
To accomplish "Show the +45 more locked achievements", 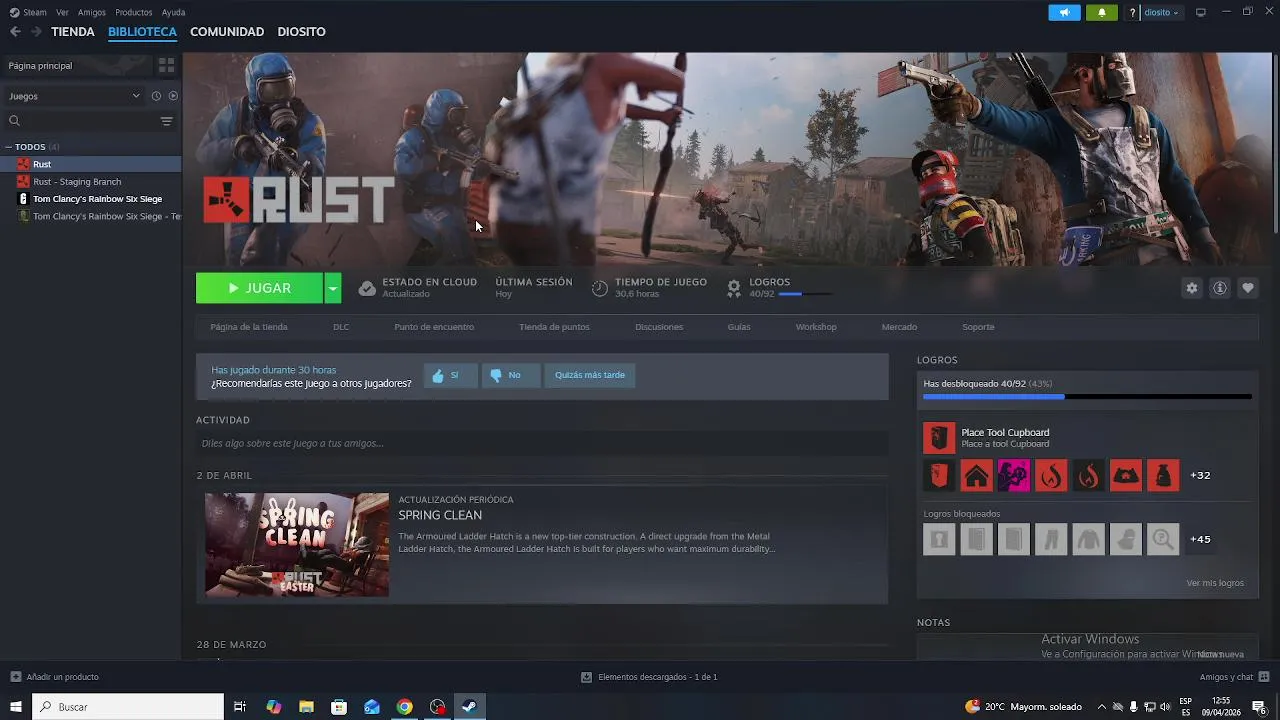I will pyautogui.click(x=1200, y=539).
